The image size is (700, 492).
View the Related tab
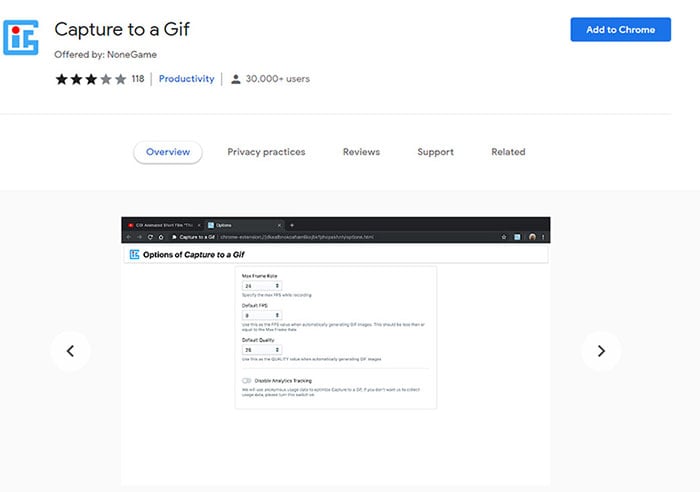(508, 152)
